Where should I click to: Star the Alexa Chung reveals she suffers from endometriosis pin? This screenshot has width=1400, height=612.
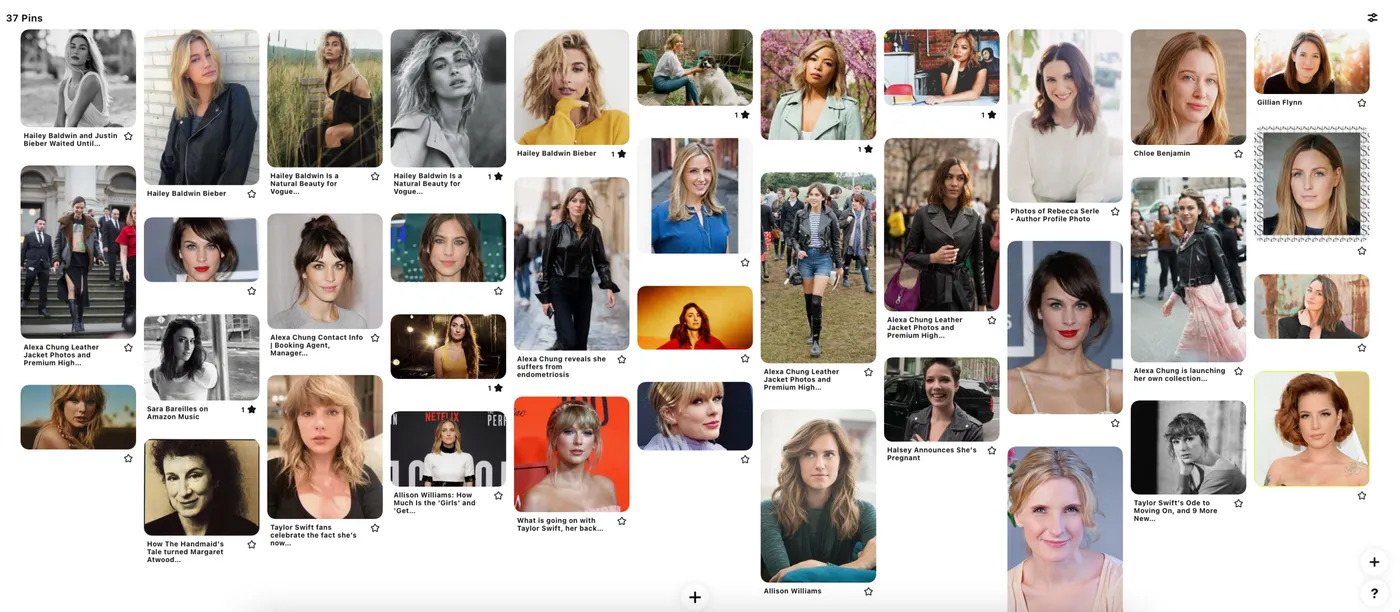click(621, 360)
